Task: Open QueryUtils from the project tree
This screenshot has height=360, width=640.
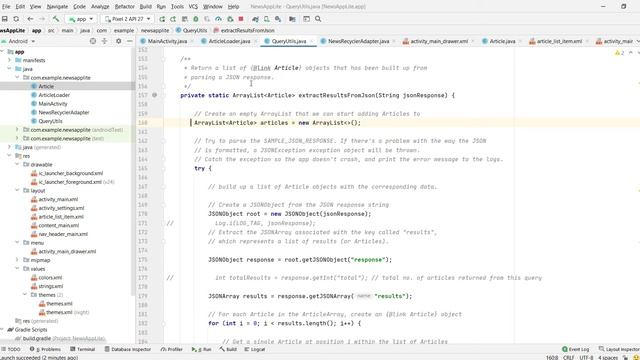Action: [50, 121]
